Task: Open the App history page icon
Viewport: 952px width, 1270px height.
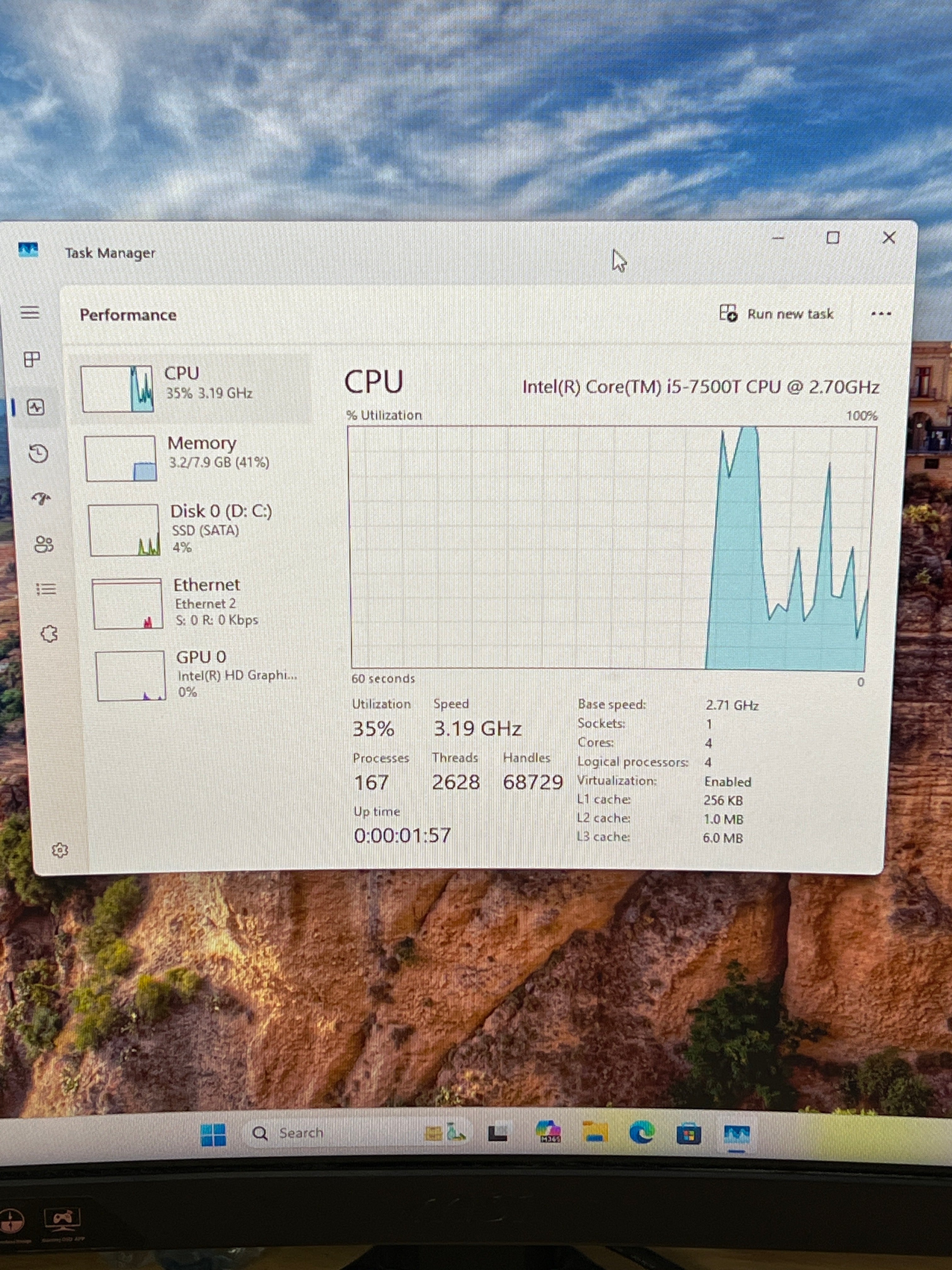Action: [38, 454]
